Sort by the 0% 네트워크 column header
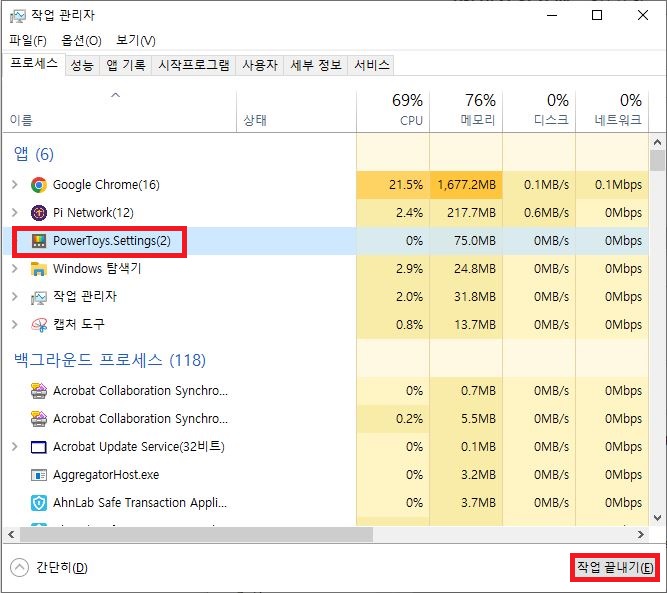 click(x=612, y=111)
